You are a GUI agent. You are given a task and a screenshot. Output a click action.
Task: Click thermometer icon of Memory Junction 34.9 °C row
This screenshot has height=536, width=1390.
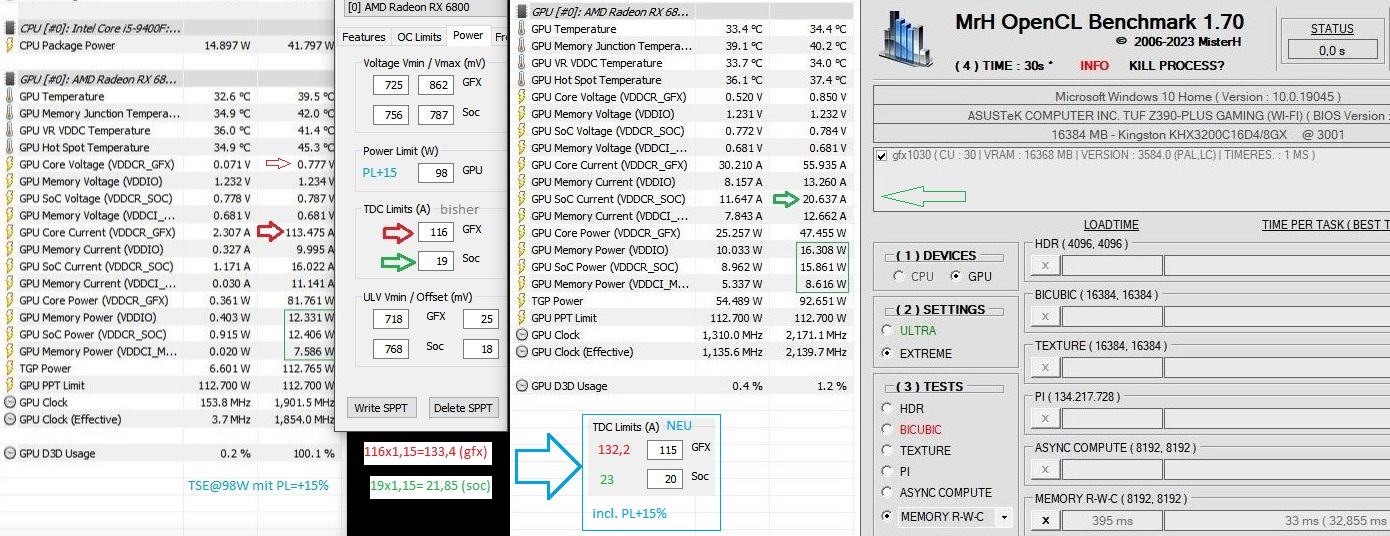pyautogui.click(x=10, y=114)
